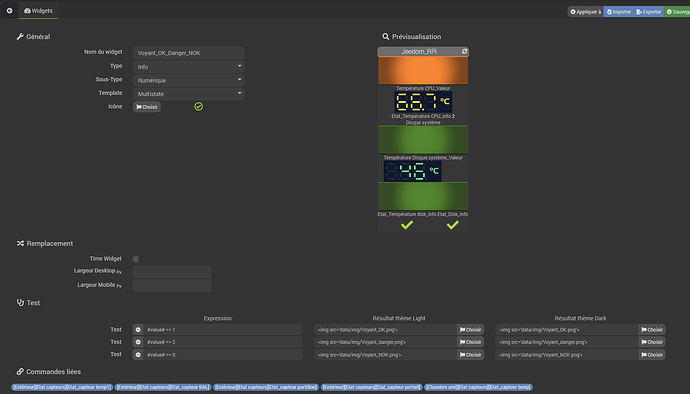Click the Température CPU_Valeur label

423,88
